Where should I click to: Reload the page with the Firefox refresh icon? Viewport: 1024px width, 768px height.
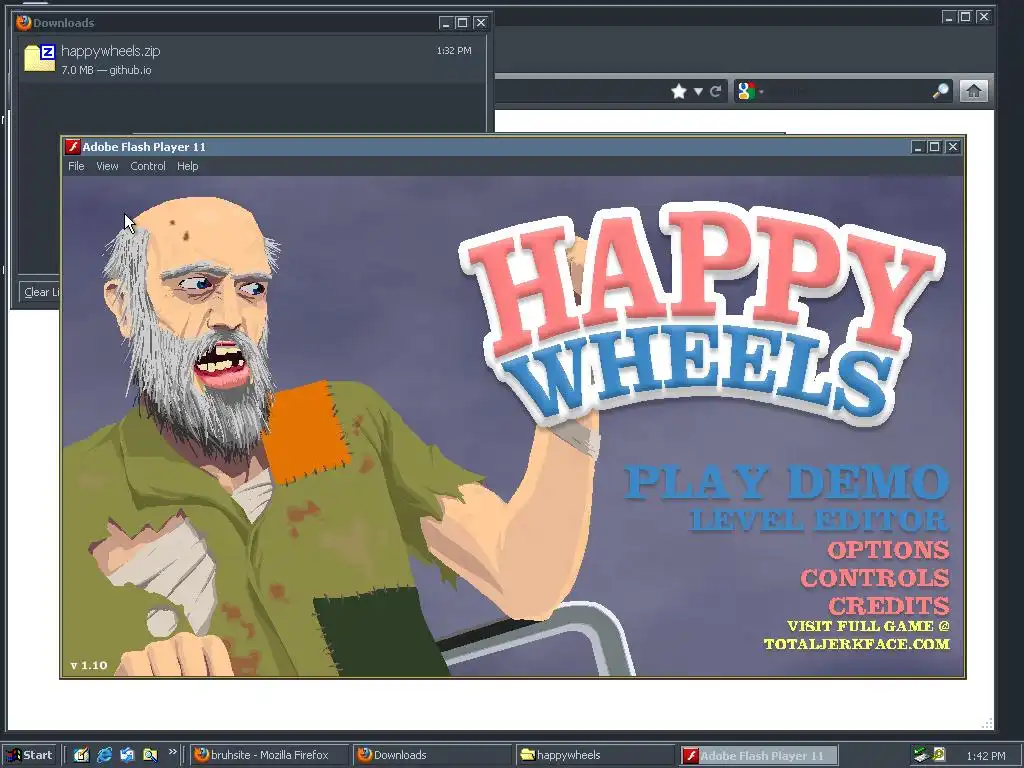click(716, 91)
